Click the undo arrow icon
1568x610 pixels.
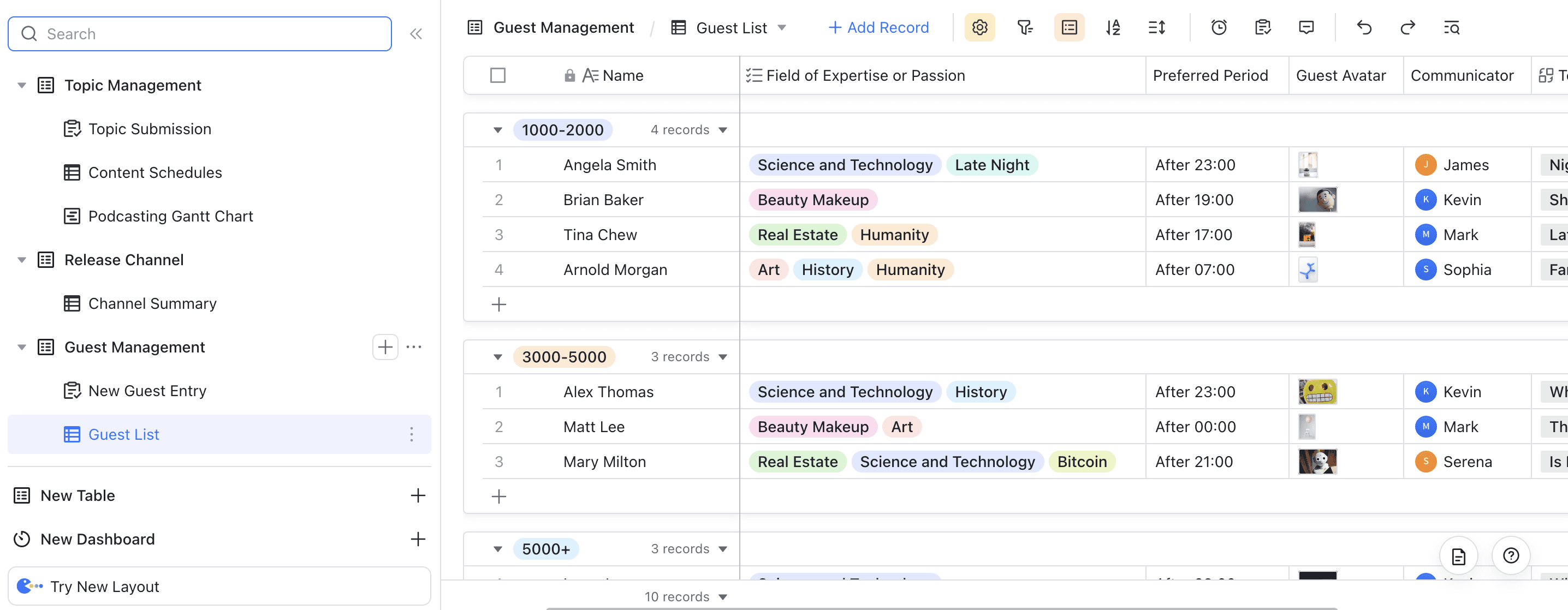(1364, 27)
